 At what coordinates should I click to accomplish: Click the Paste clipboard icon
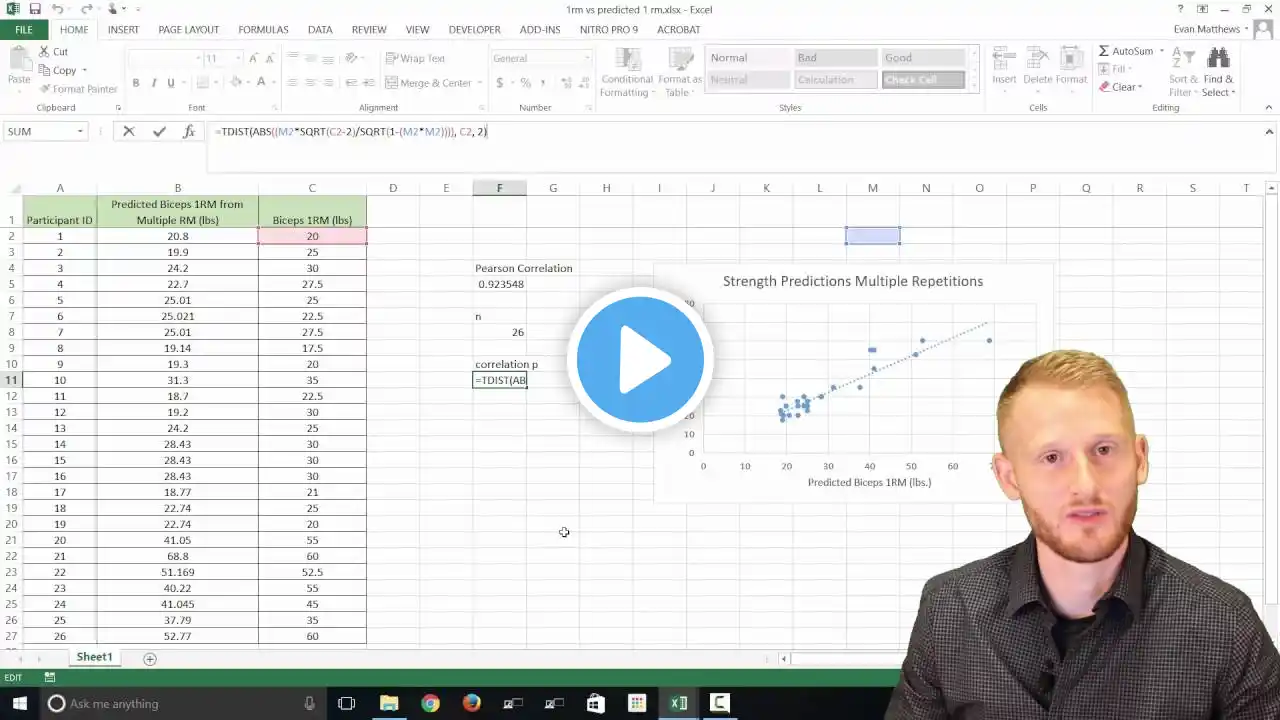(19, 60)
